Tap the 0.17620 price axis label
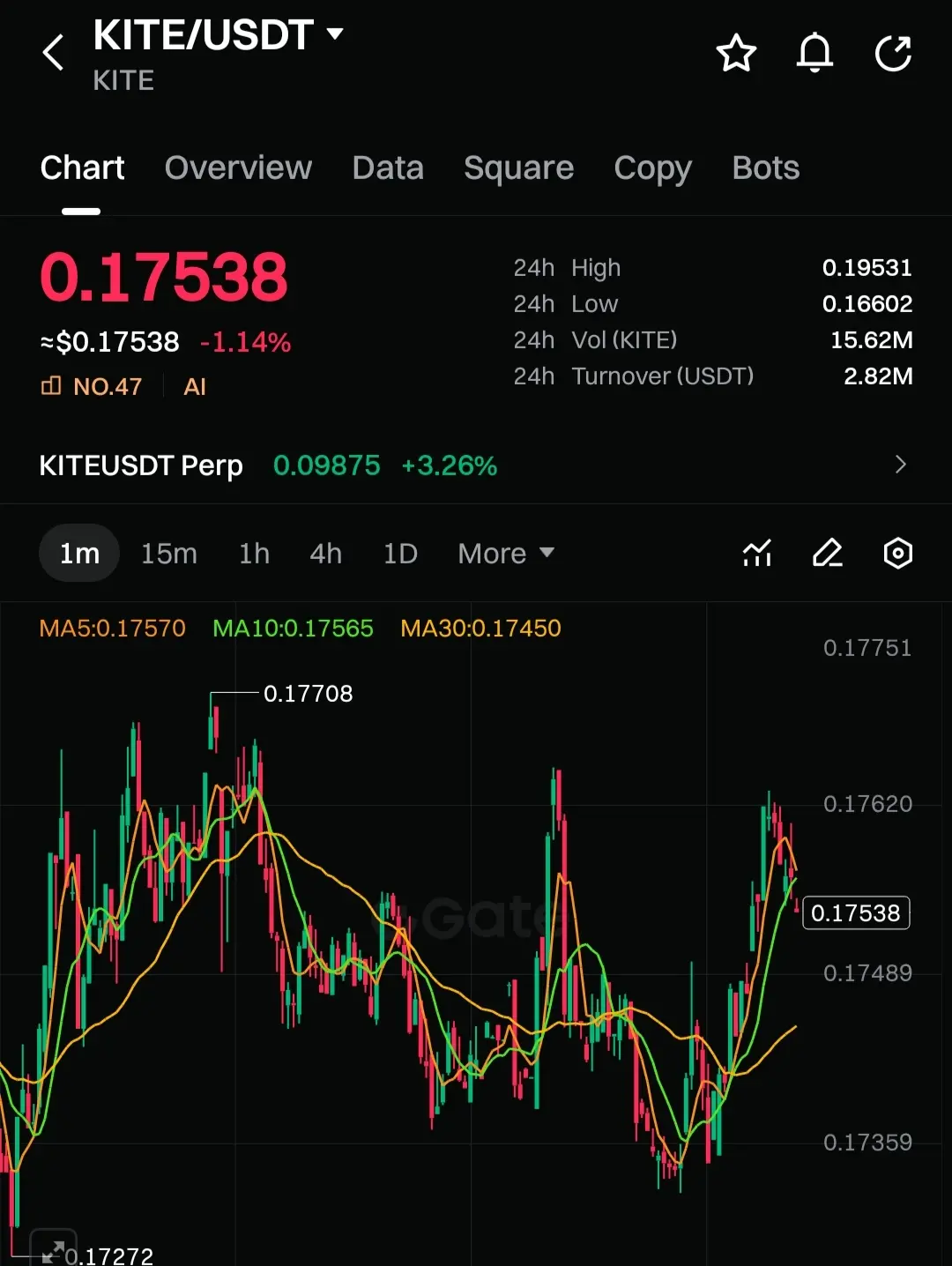This screenshot has height=1266, width=952. (x=867, y=804)
